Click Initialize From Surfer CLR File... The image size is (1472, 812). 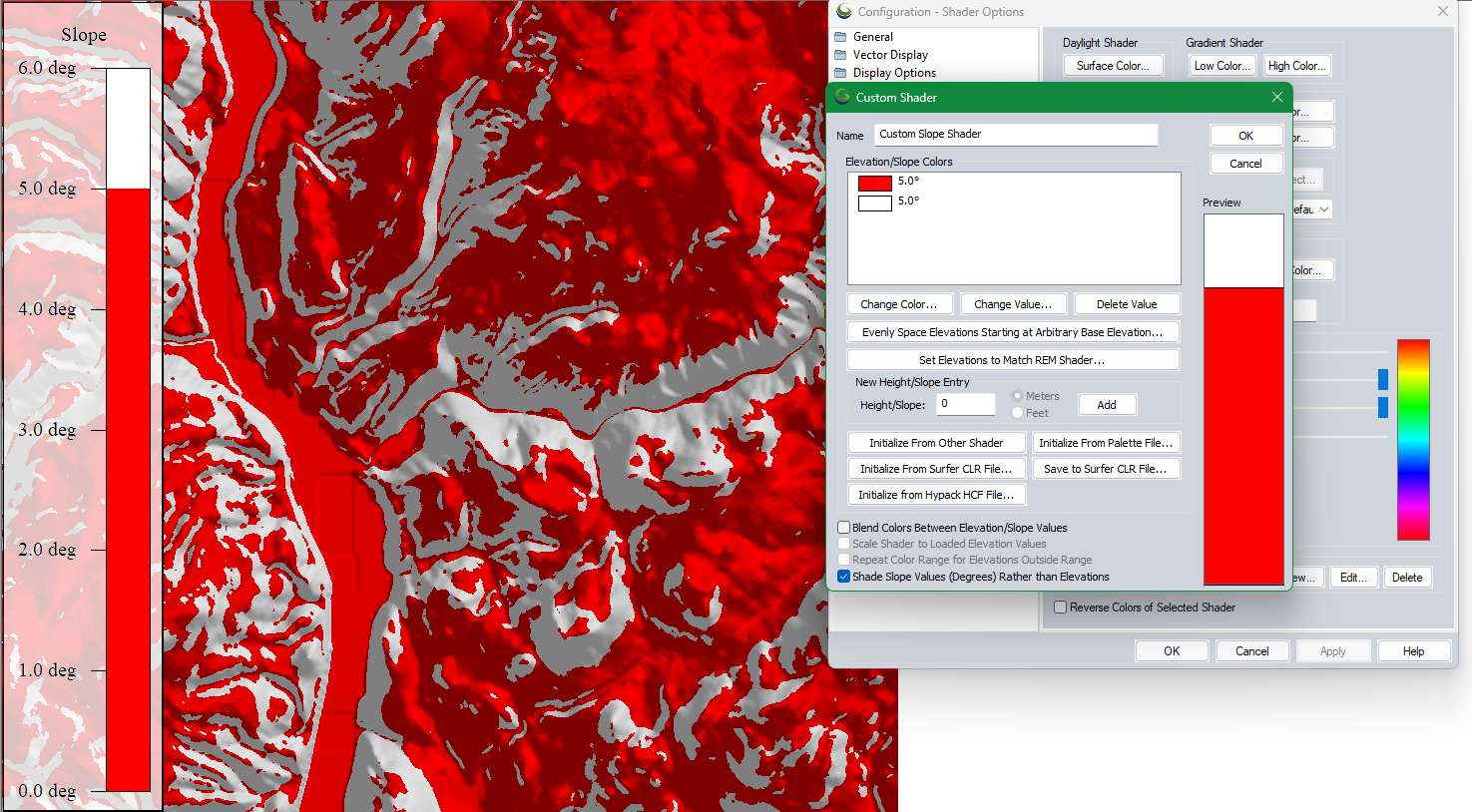(x=936, y=469)
